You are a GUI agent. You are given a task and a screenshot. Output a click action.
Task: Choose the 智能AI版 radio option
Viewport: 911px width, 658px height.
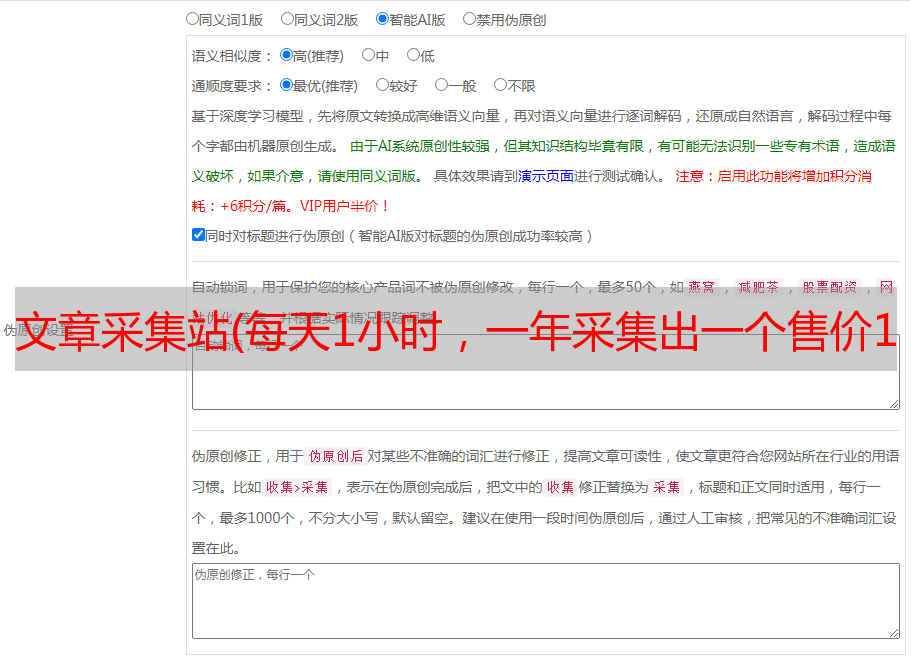(382, 19)
